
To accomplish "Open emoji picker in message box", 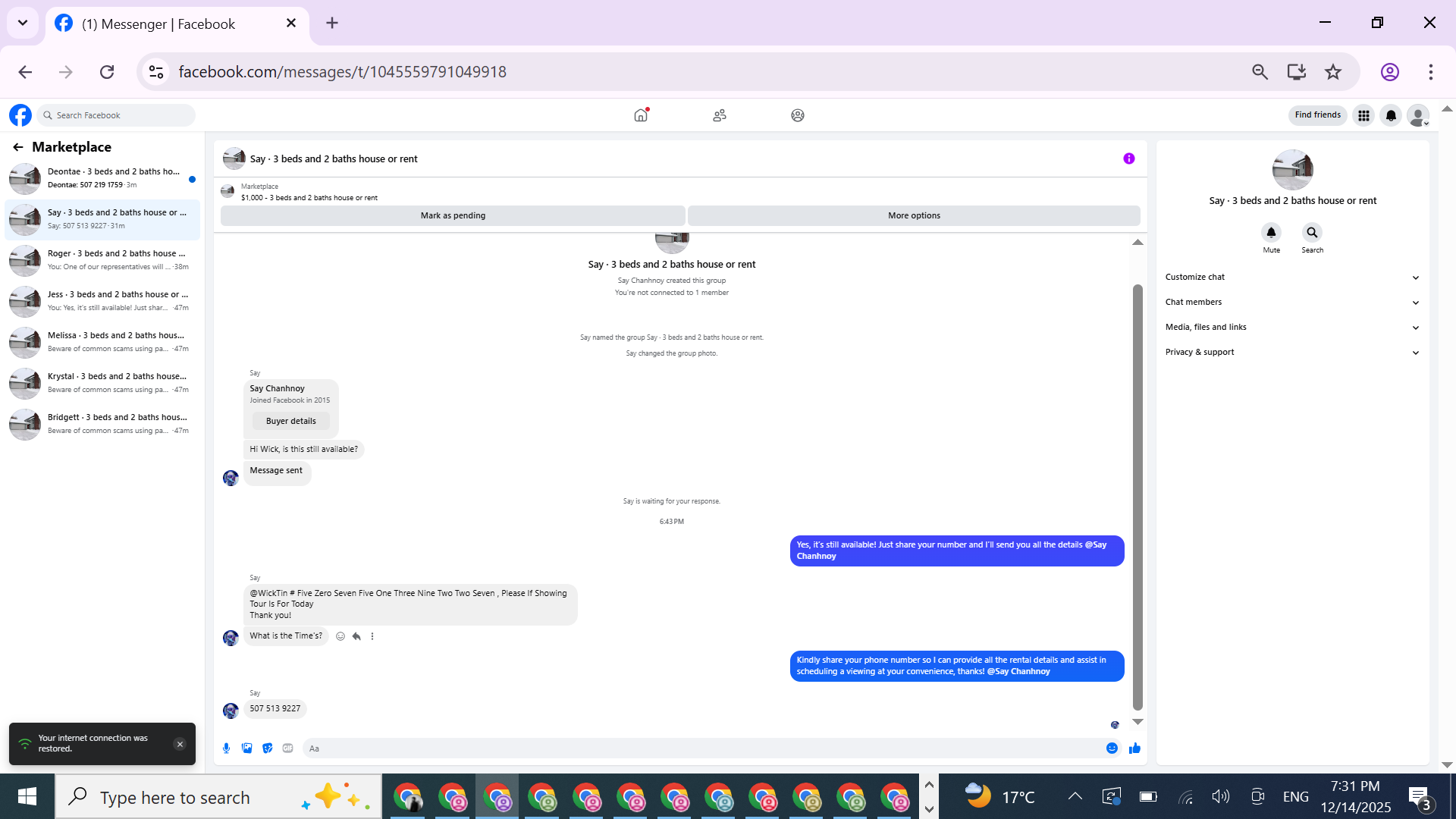I will pyautogui.click(x=1112, y=748).
